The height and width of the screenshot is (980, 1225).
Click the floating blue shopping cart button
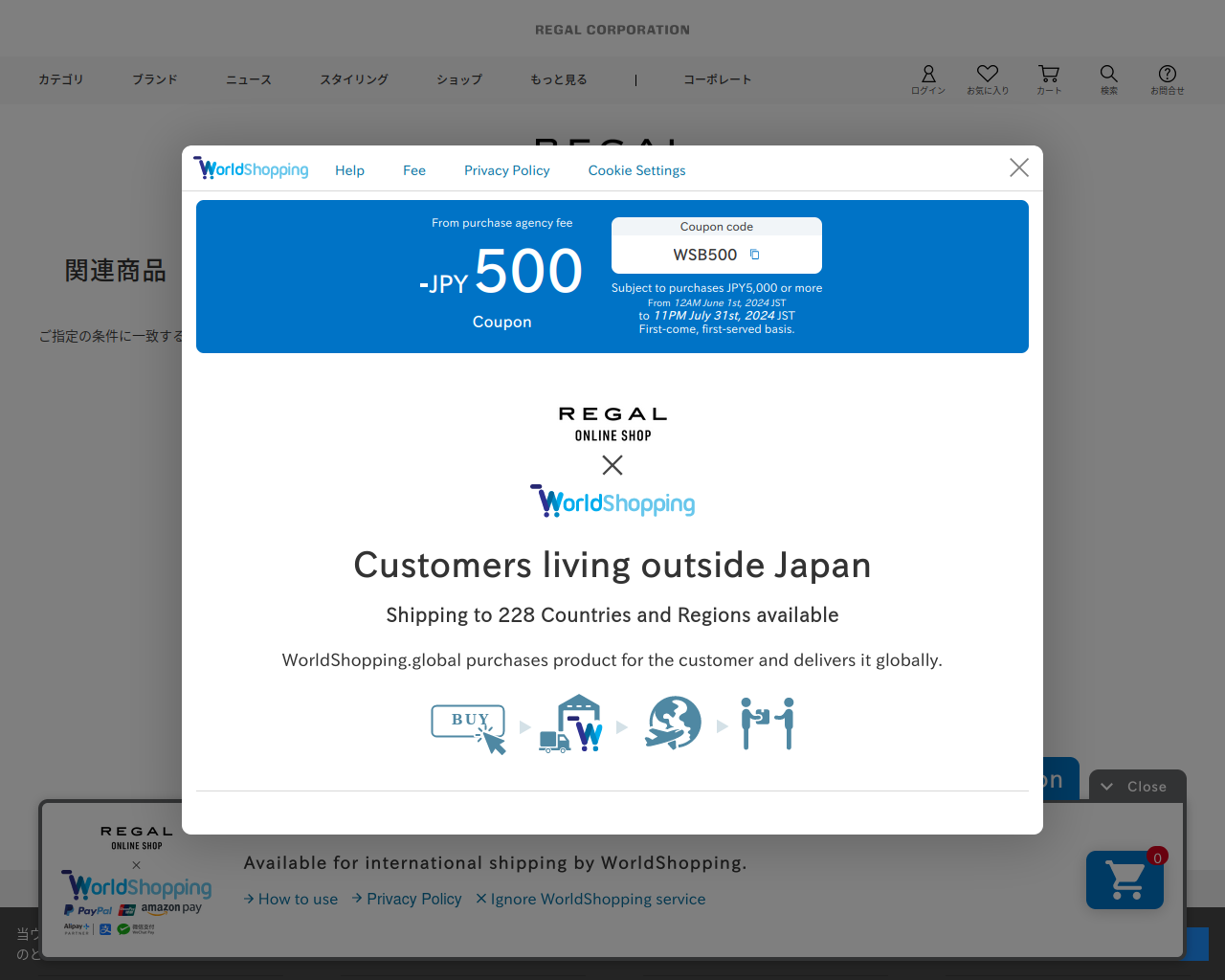tap(1125, 880)
